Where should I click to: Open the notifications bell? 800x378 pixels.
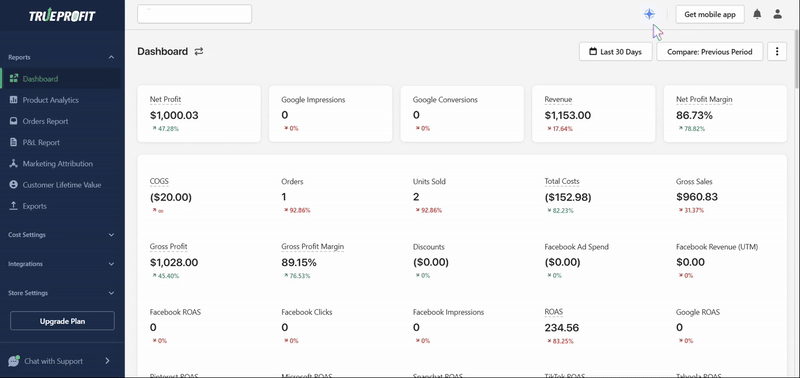click(x=757, y=14)
